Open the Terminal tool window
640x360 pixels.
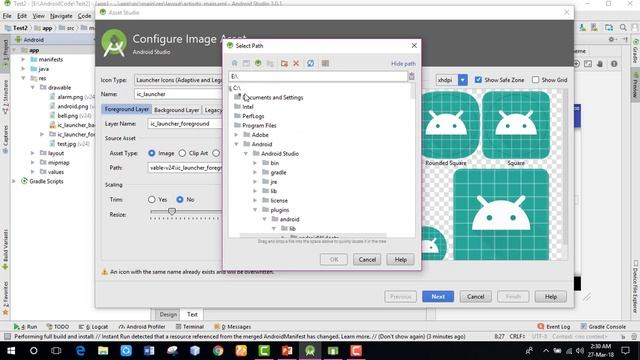[190, 327]
